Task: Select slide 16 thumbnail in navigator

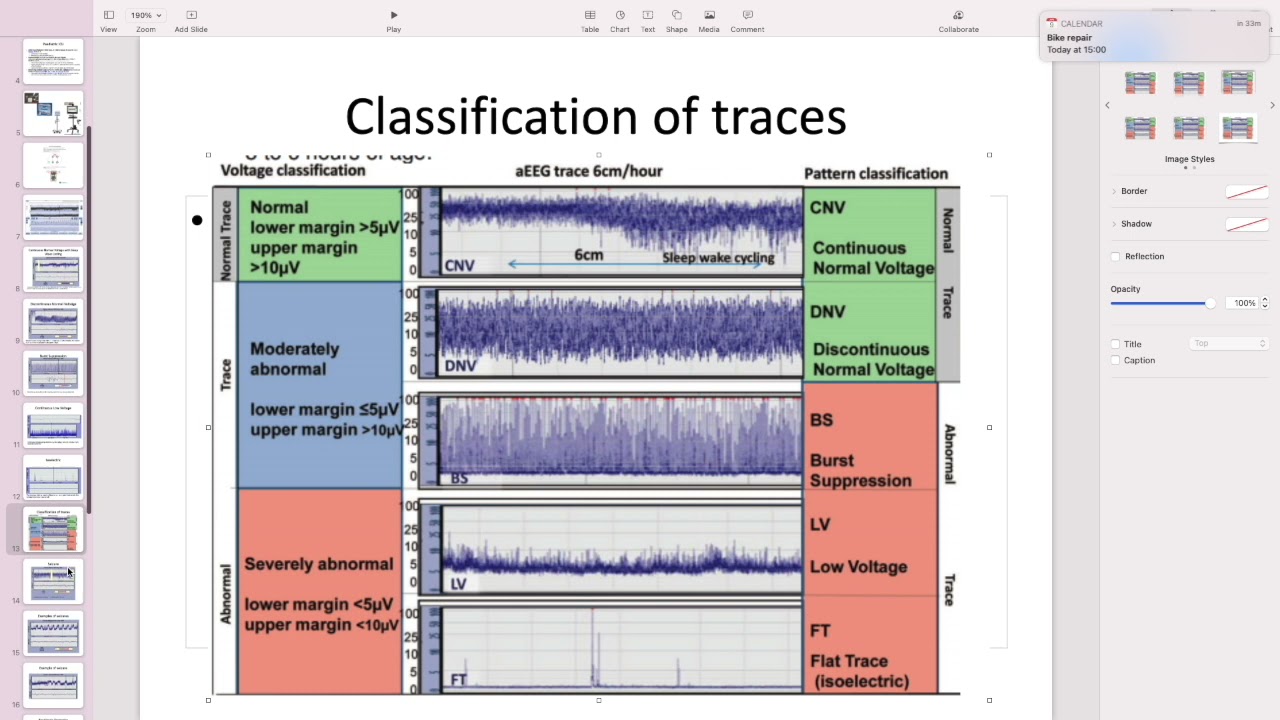Action: (53, 685)
